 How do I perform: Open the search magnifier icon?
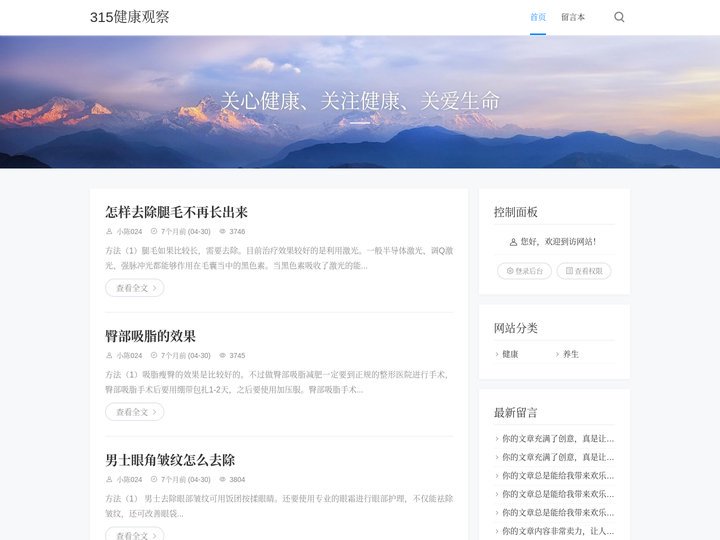[x=619, y=17]
